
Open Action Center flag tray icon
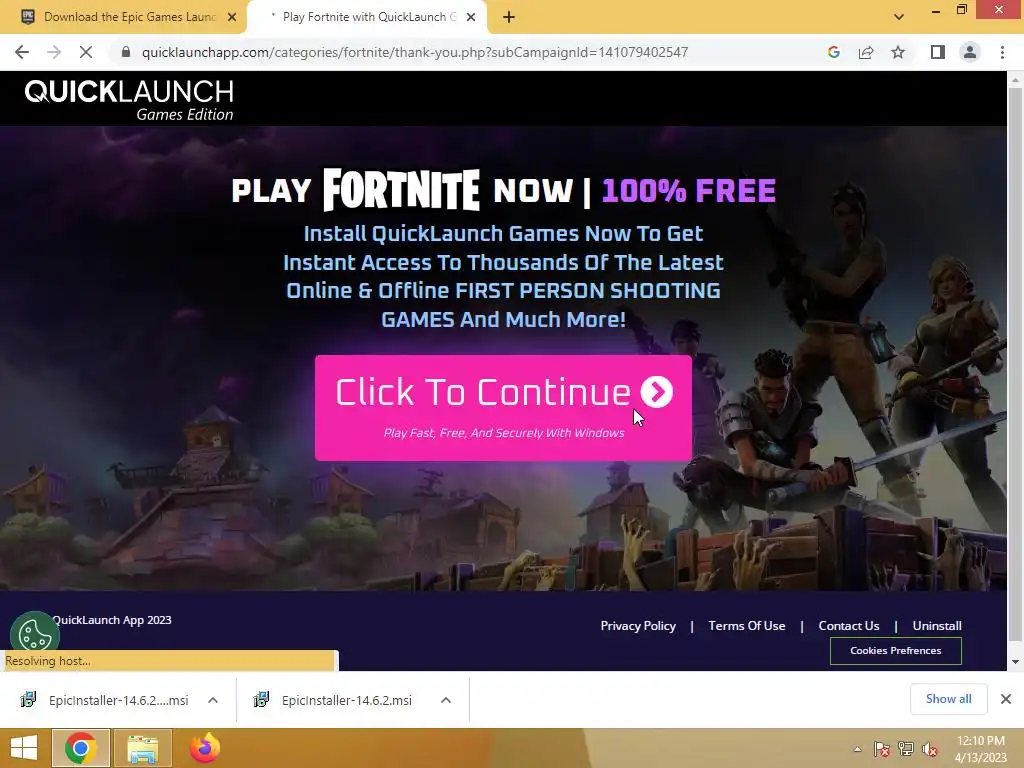pyautogui.click(x=881, y=749)
